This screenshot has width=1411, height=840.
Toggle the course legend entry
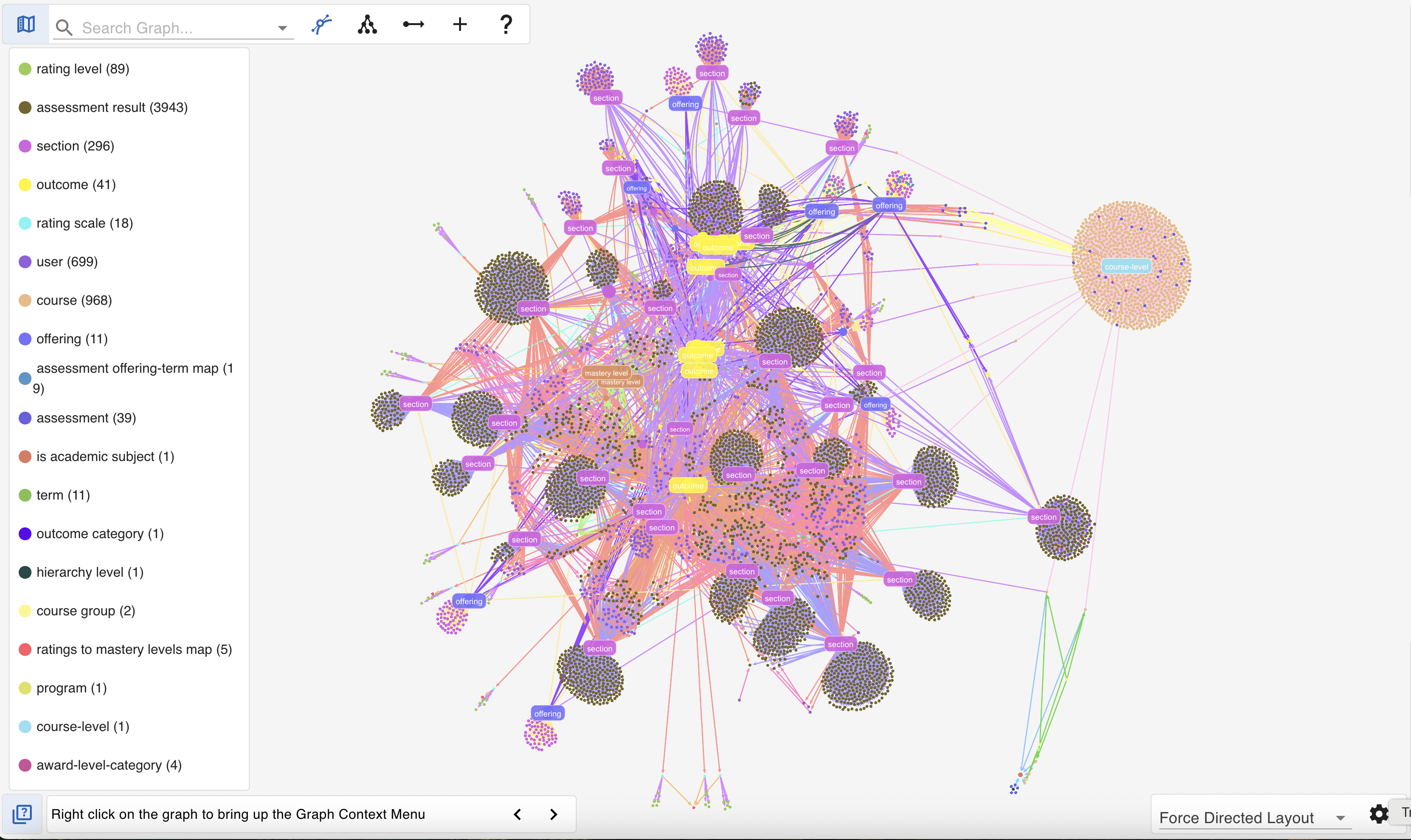(74, 300)
